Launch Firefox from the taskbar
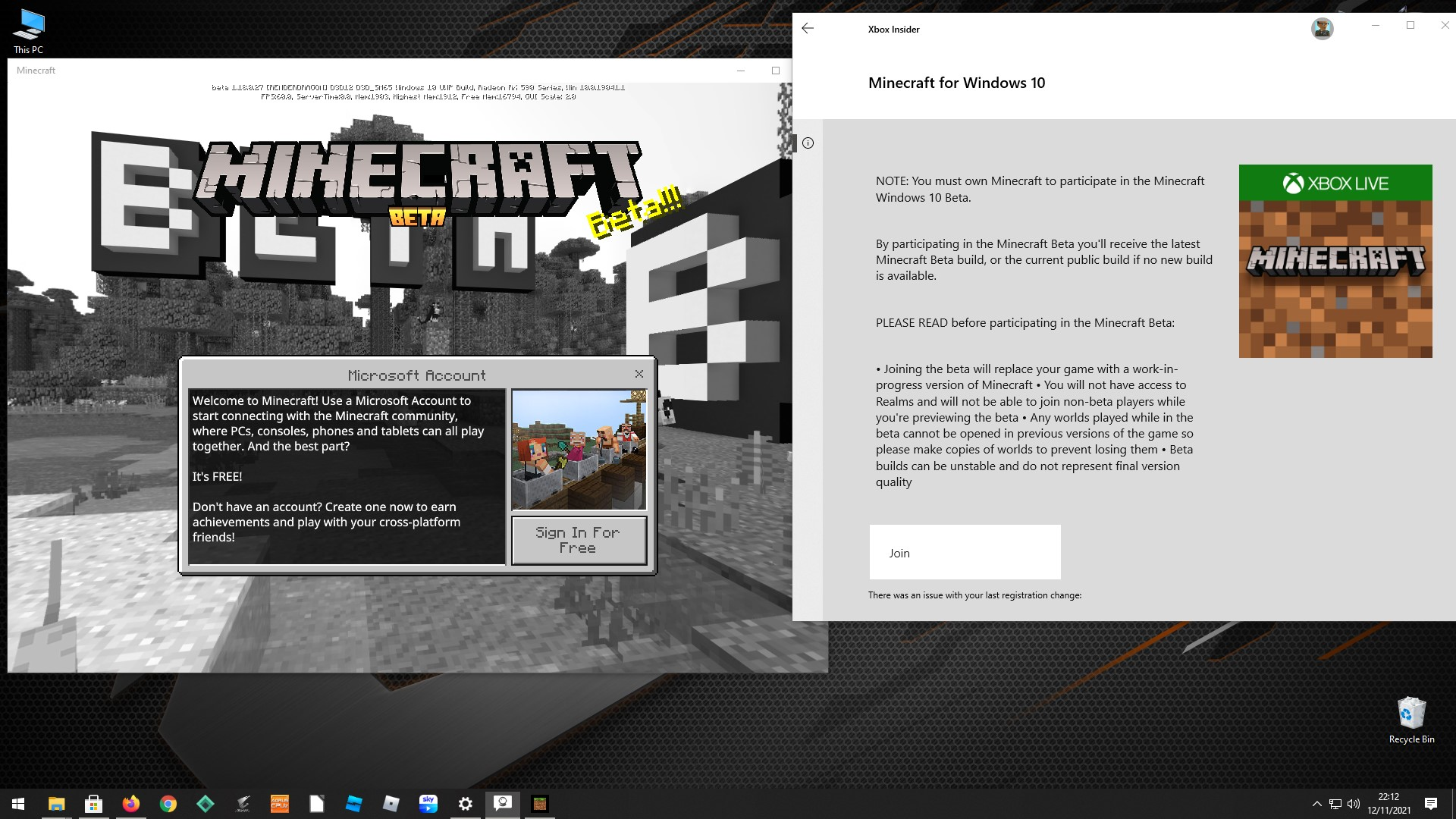Viewport: 1456px width, 819px height. pyautogui.click(x=131, y=804)
